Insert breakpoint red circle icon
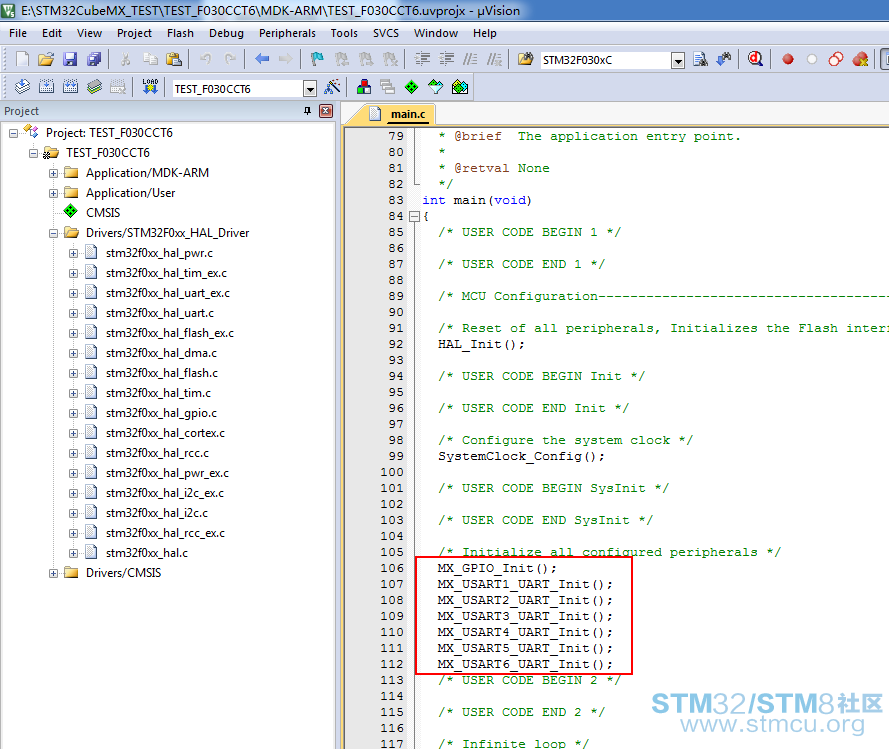Viewport: 889px width, 749px height. point(788,59)
